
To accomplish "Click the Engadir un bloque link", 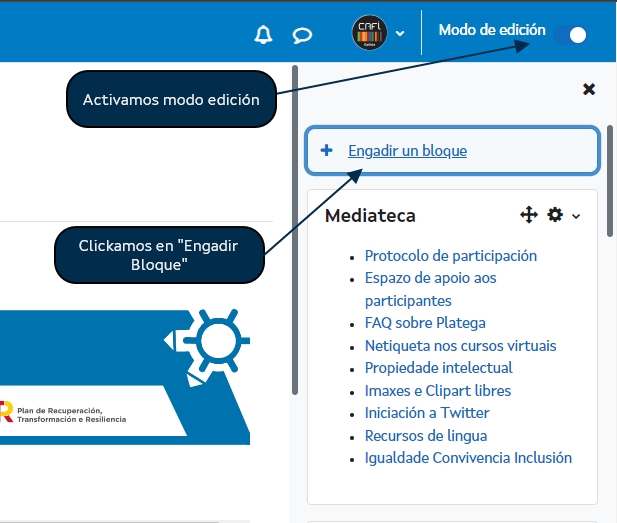I will coord(407,151).
